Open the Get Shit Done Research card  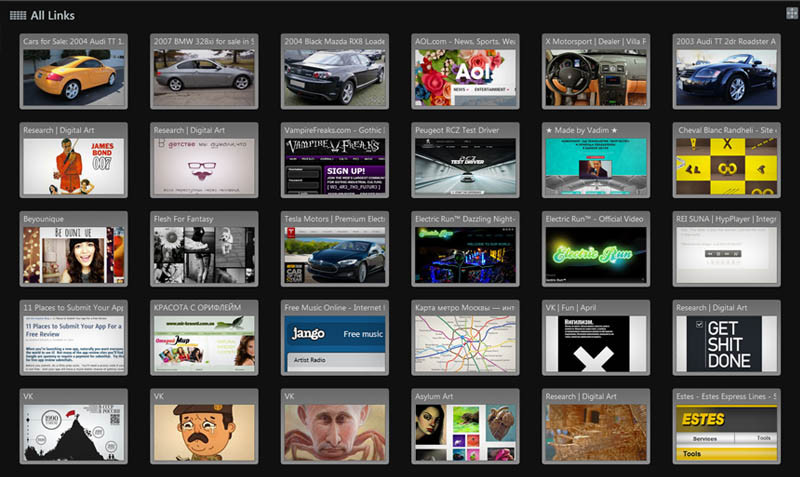727,338
